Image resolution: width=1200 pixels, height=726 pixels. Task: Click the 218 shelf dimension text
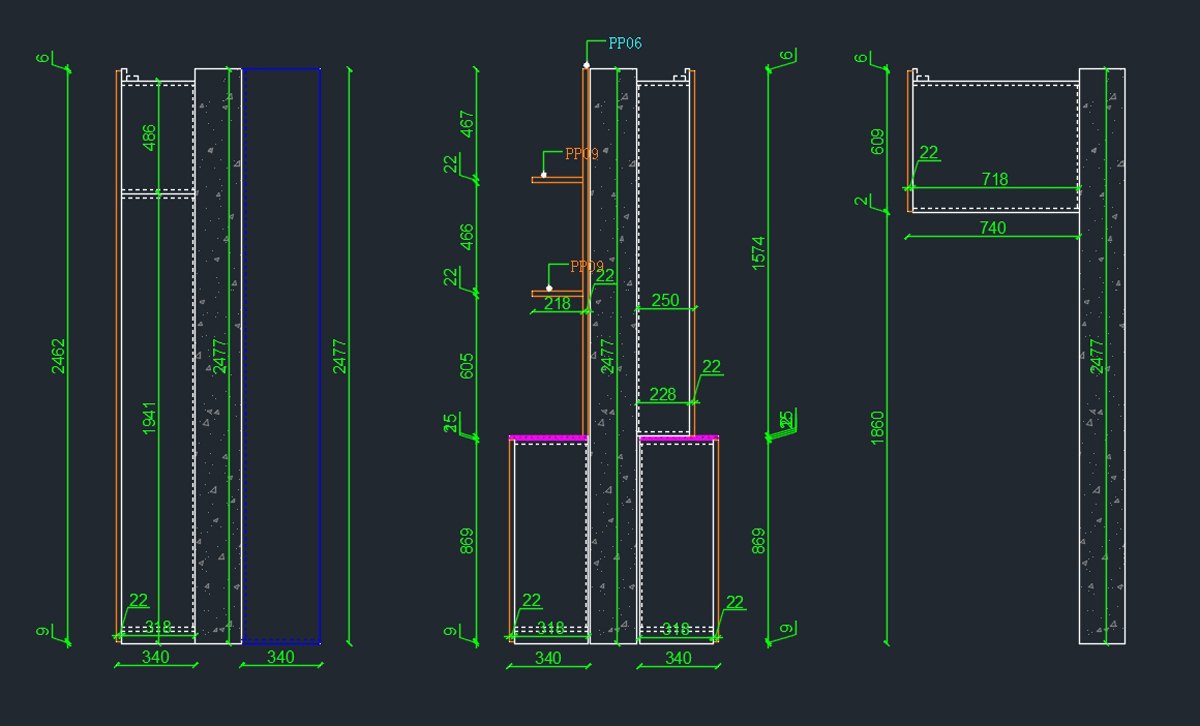557,303
